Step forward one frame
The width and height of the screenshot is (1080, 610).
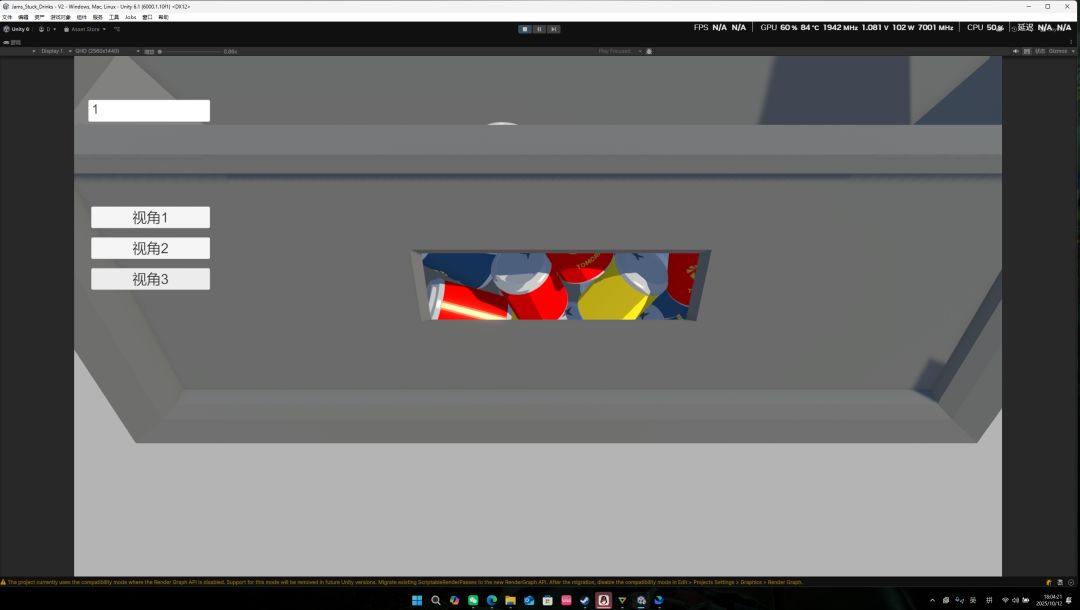click(x=553, y=29)
